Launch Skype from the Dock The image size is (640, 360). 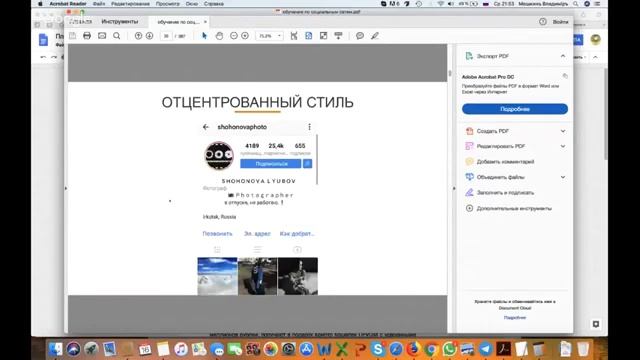378,349
